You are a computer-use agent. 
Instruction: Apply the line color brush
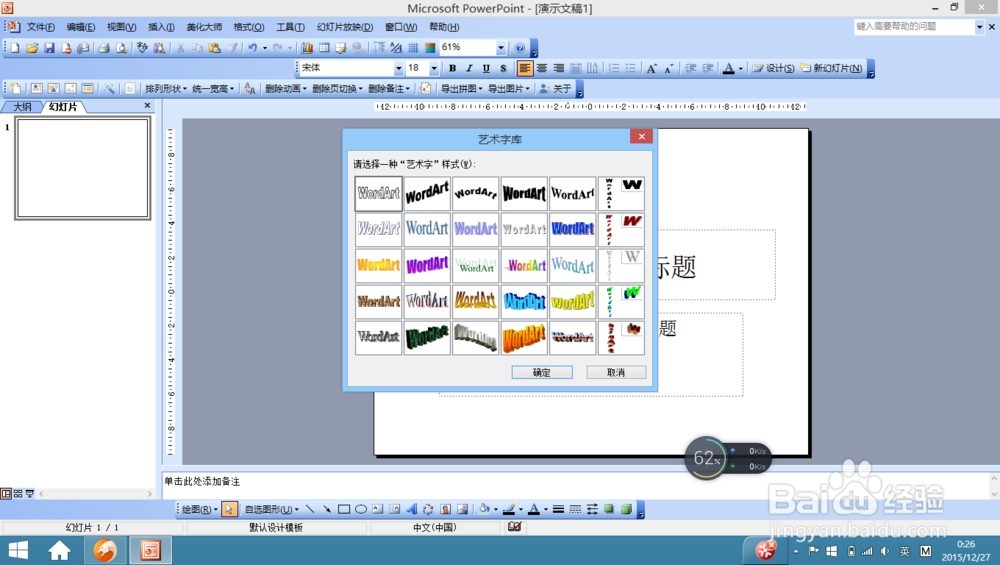point(508,509)
